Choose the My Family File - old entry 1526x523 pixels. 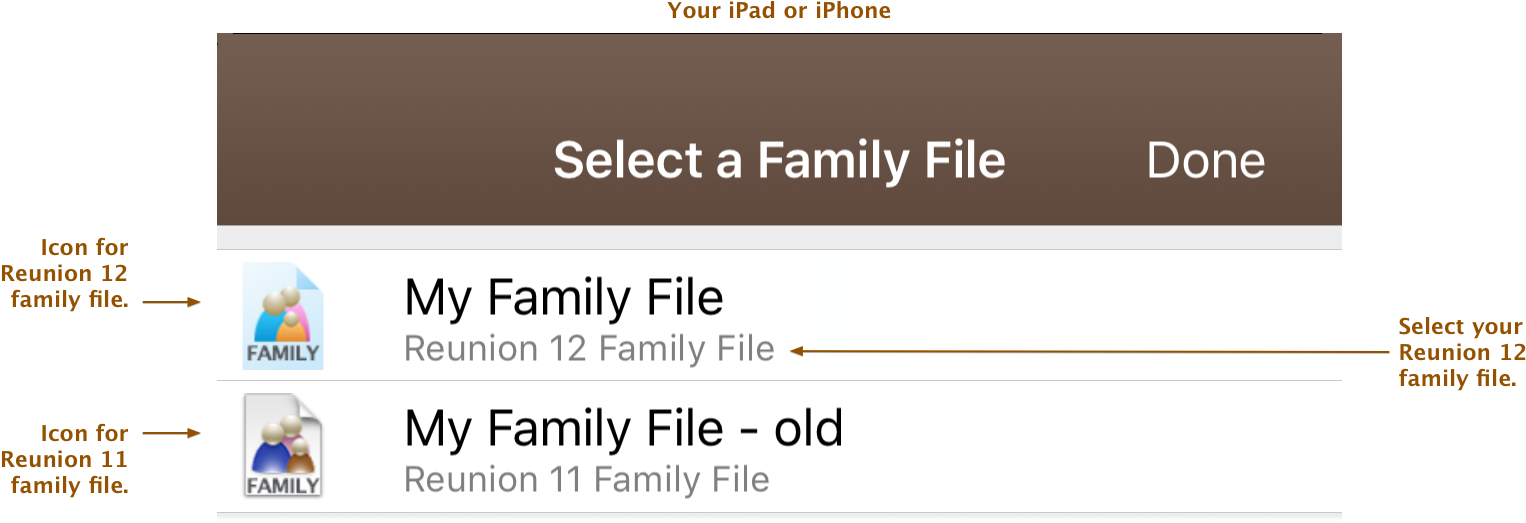tap(779, 447)
